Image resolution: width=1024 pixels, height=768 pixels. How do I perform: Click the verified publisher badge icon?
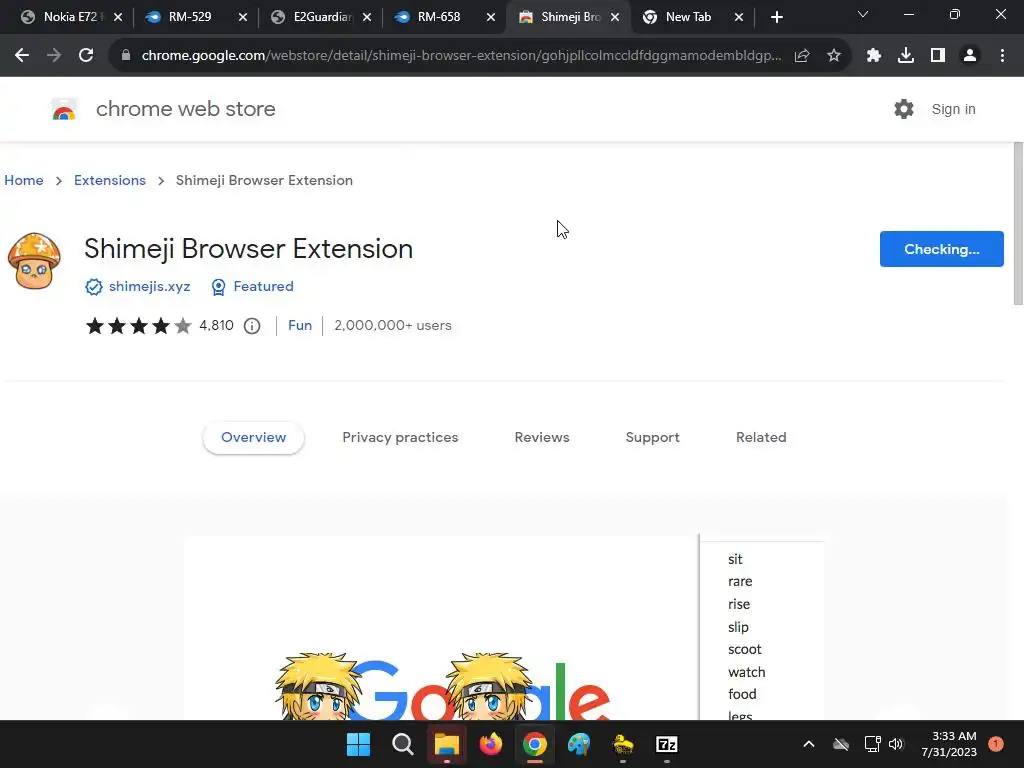point(93,287)
